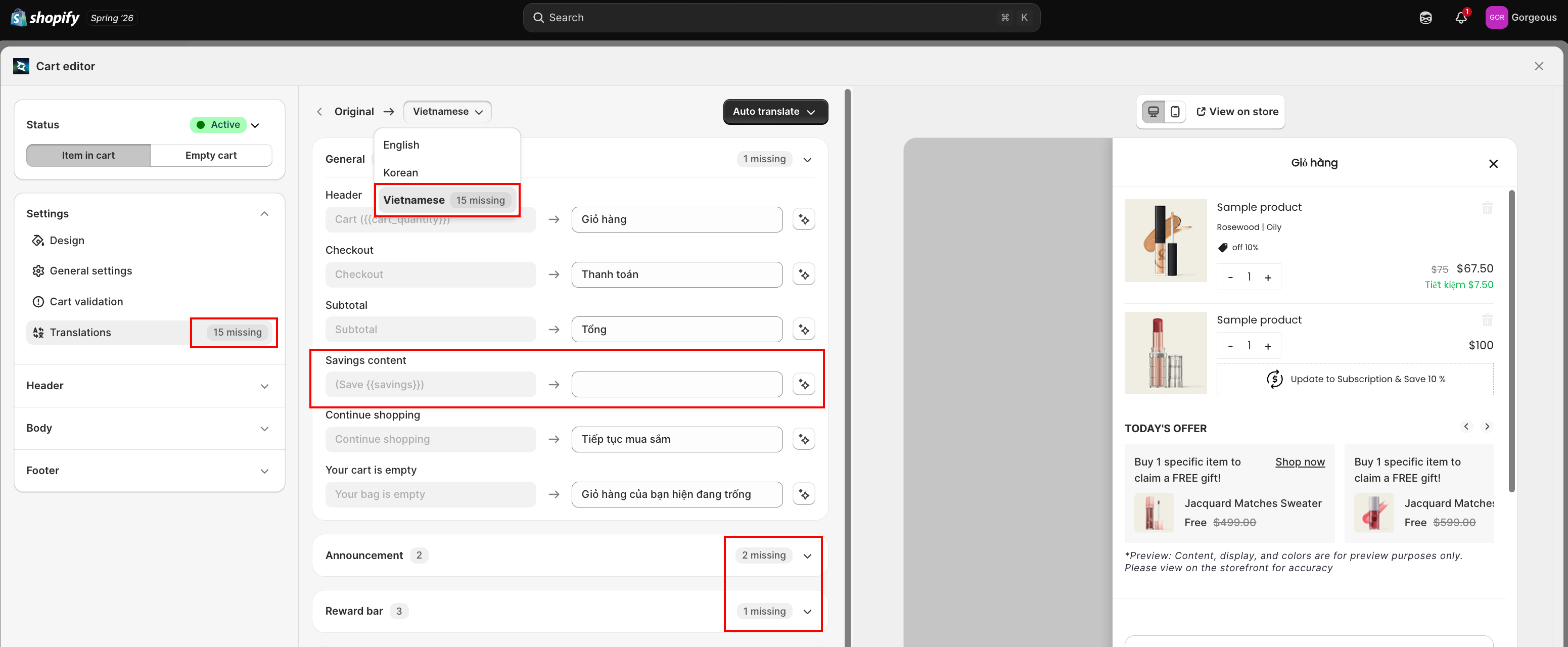Click Update to Subscription & Save 10 %

(1354, 379)
